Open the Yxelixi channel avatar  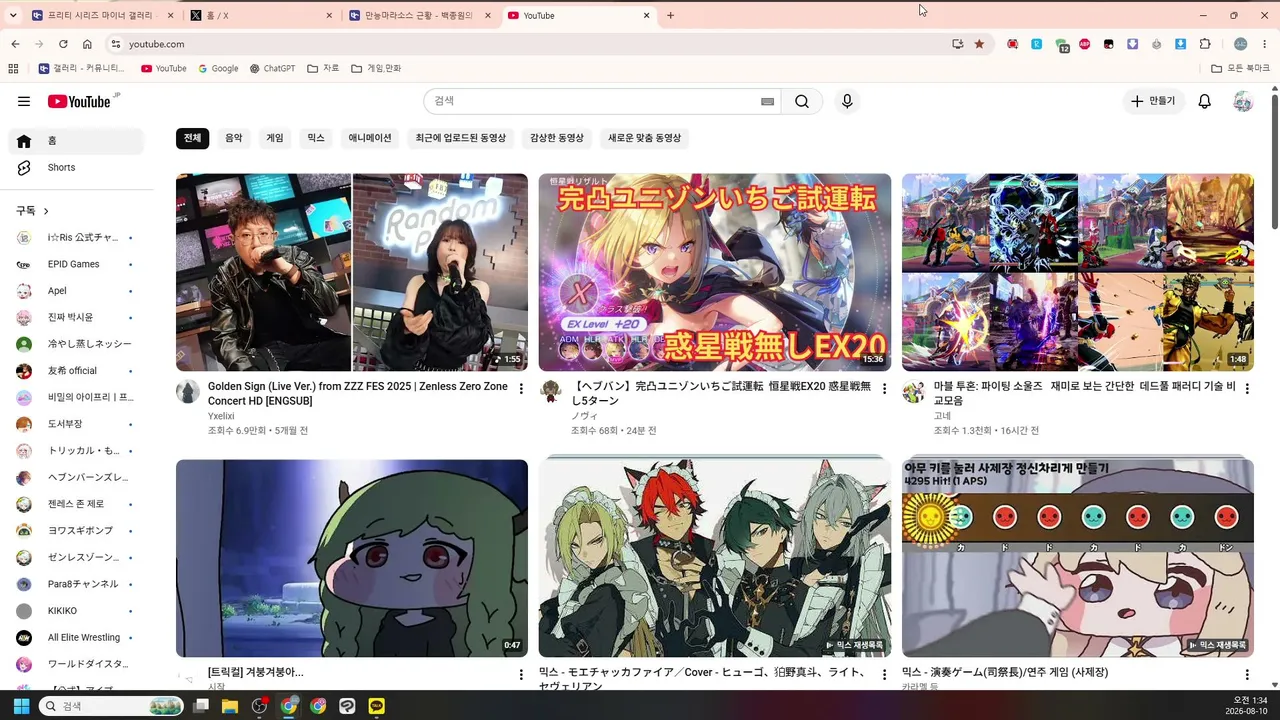pyautogui.click(x=188, y=391)
